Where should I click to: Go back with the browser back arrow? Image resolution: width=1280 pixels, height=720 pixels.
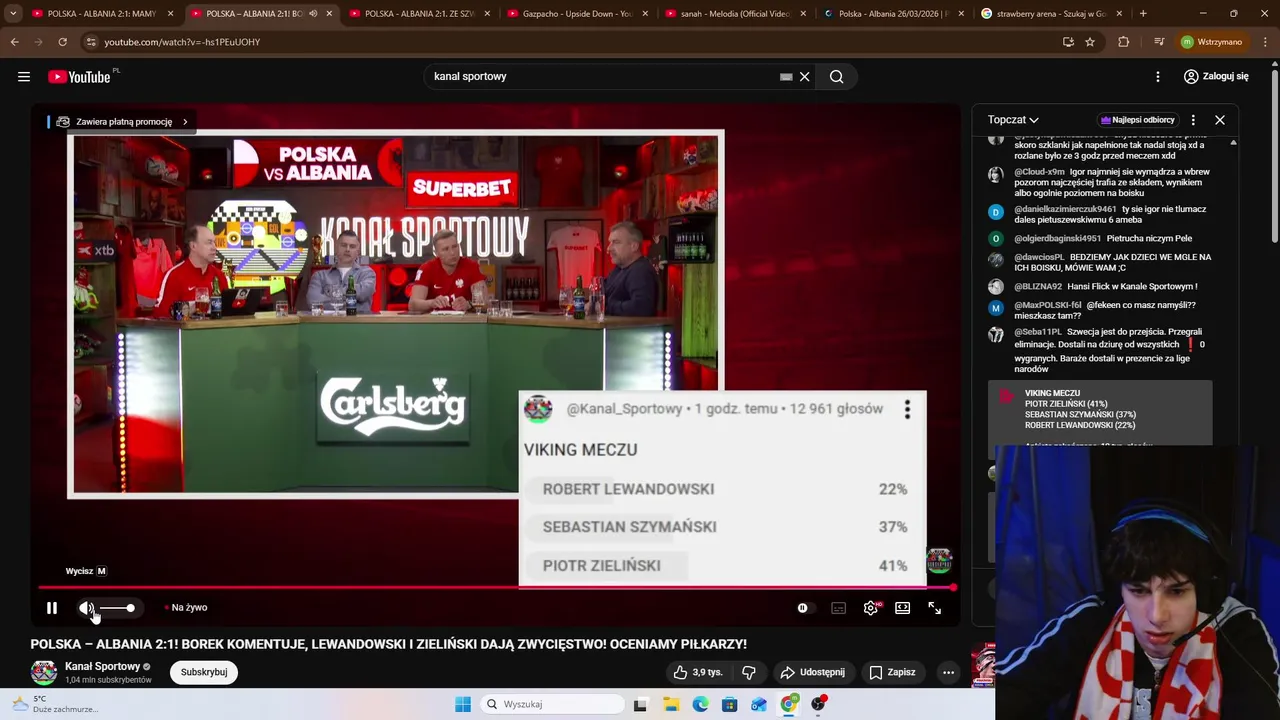[15, 42]
